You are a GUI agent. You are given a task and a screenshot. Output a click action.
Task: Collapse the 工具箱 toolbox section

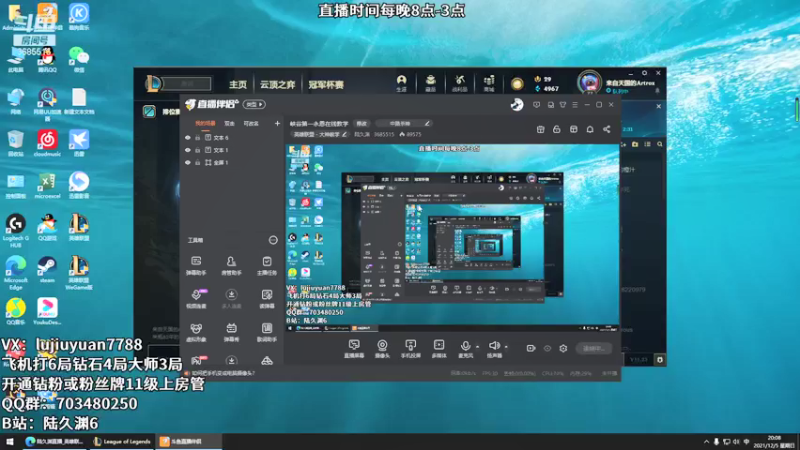point(273,240)
